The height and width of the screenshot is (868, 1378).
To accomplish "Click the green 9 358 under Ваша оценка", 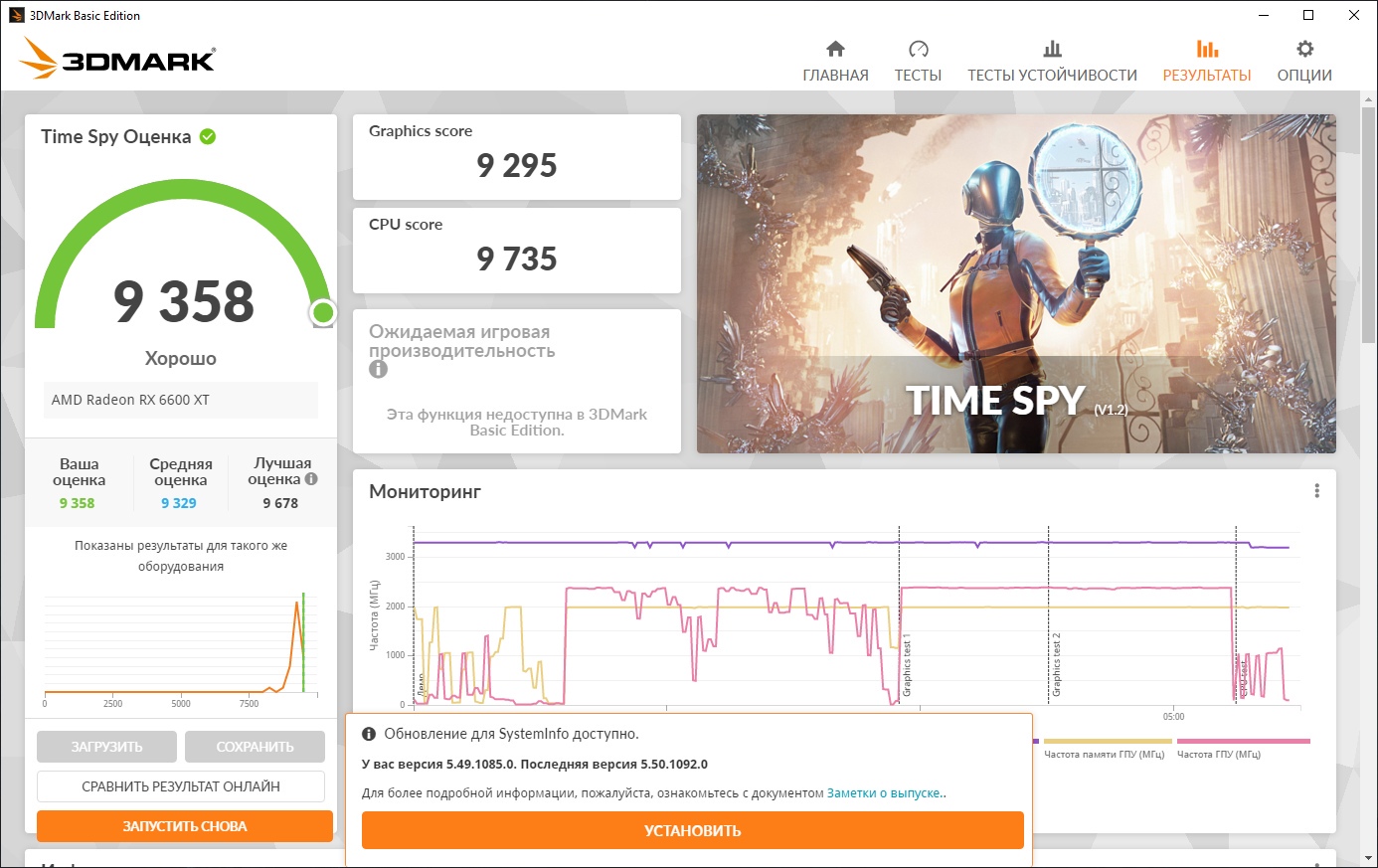I will [77, 503].
